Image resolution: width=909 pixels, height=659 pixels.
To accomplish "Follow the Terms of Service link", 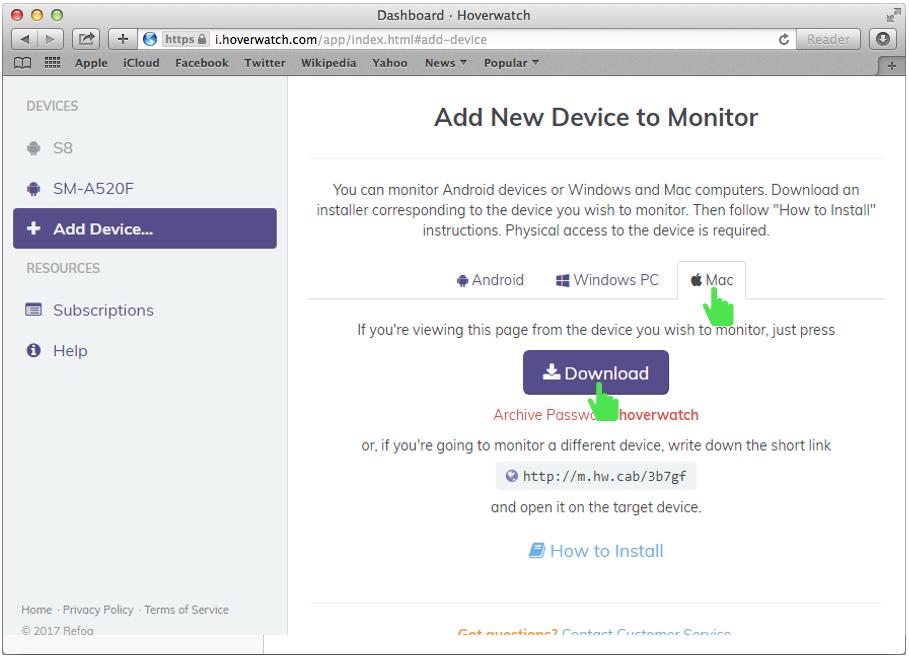I will click(x=186, y=610).
